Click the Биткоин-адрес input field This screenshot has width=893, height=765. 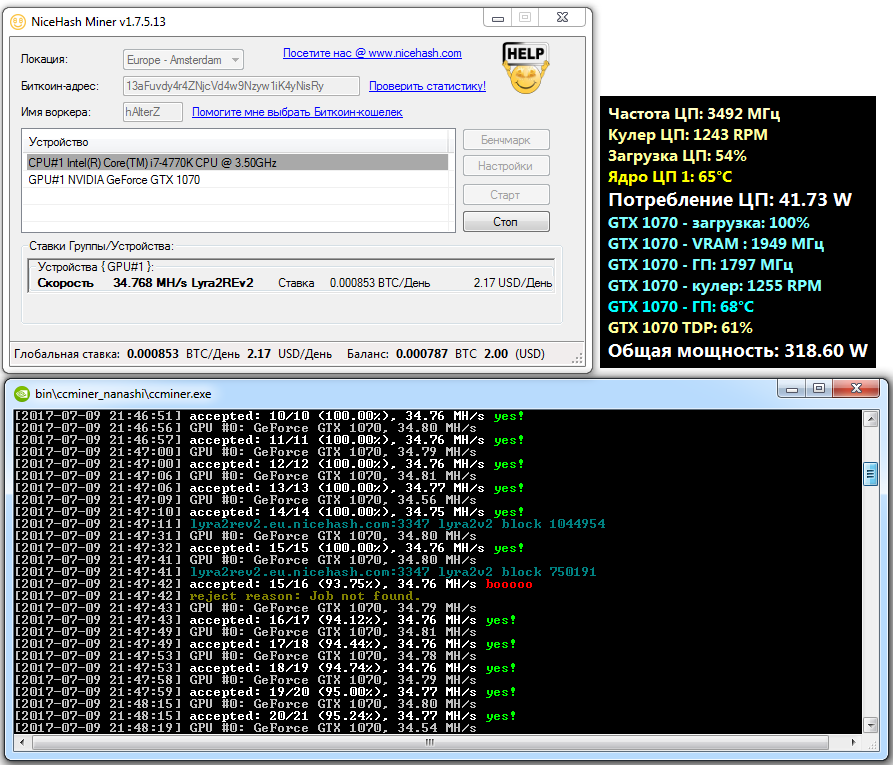pos(241,86)
